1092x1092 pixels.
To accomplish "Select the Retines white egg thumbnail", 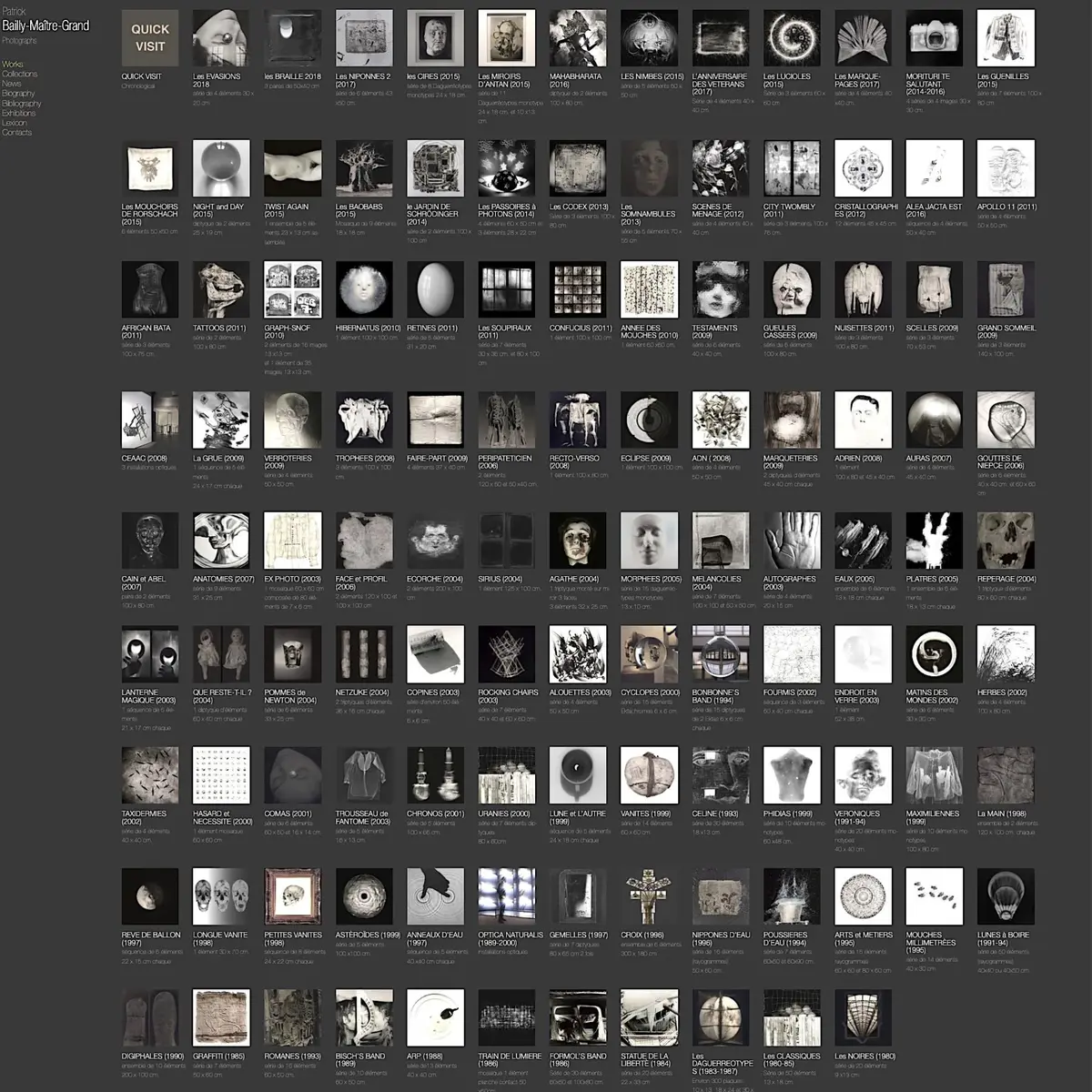I will pos(435,289).
